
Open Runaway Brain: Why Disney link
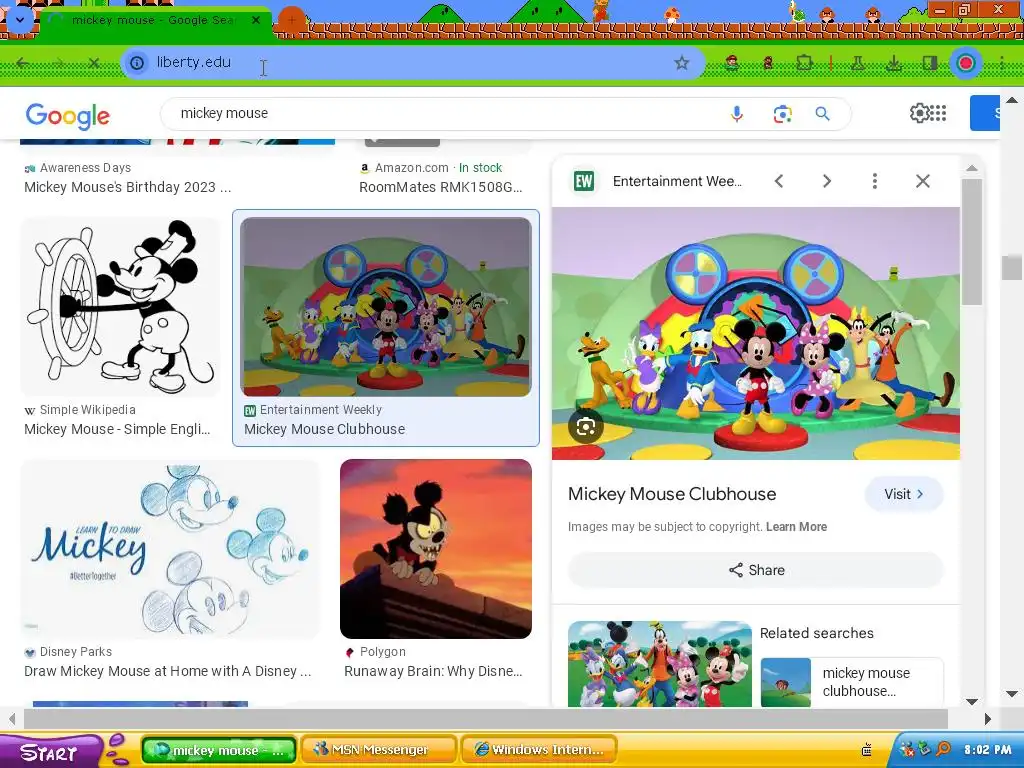pyautogui.click(x=433, y=671)
